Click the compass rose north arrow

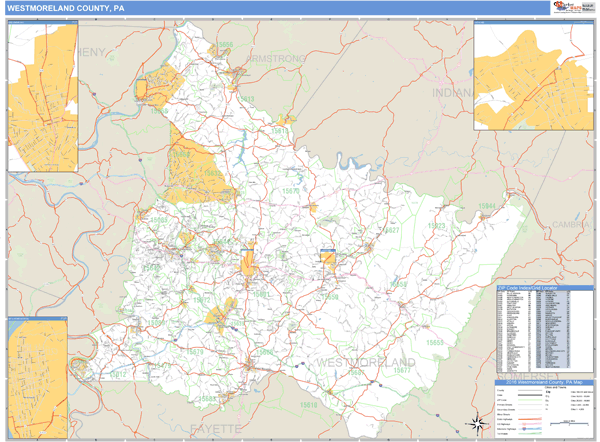[476, 424]
